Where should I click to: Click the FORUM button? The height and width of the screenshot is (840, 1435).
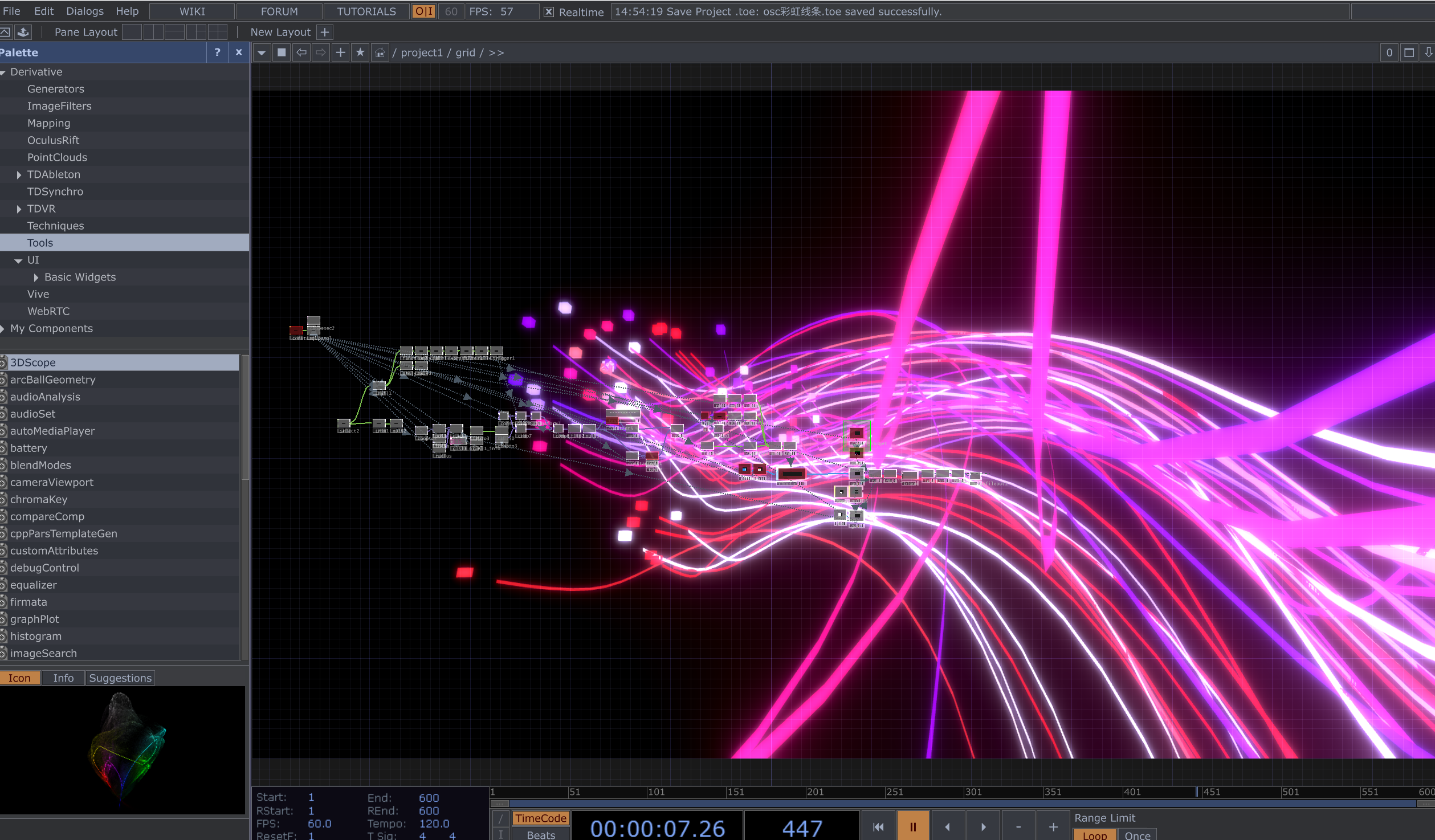click(x=279, y=11)
